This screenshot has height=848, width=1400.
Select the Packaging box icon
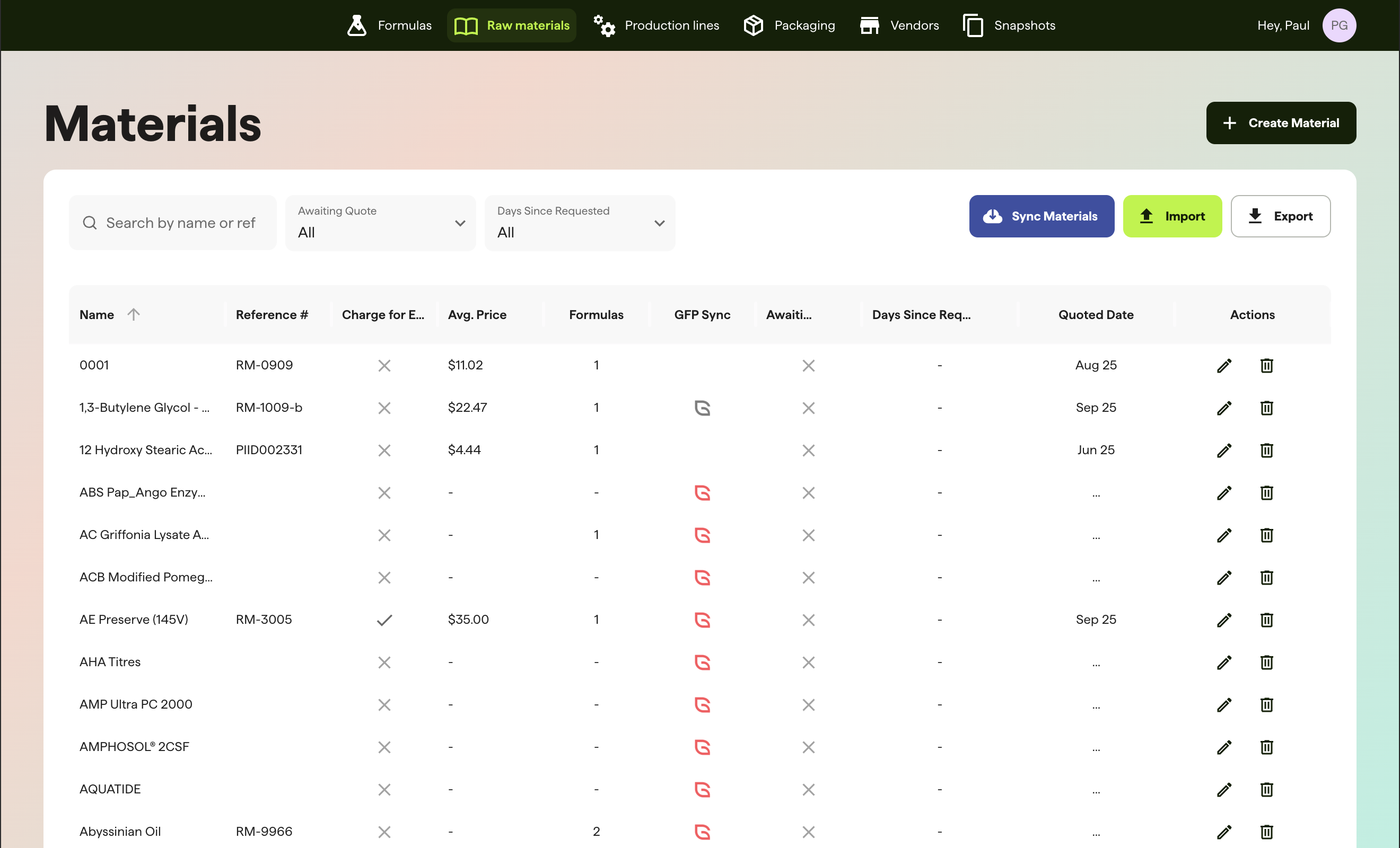752,25
